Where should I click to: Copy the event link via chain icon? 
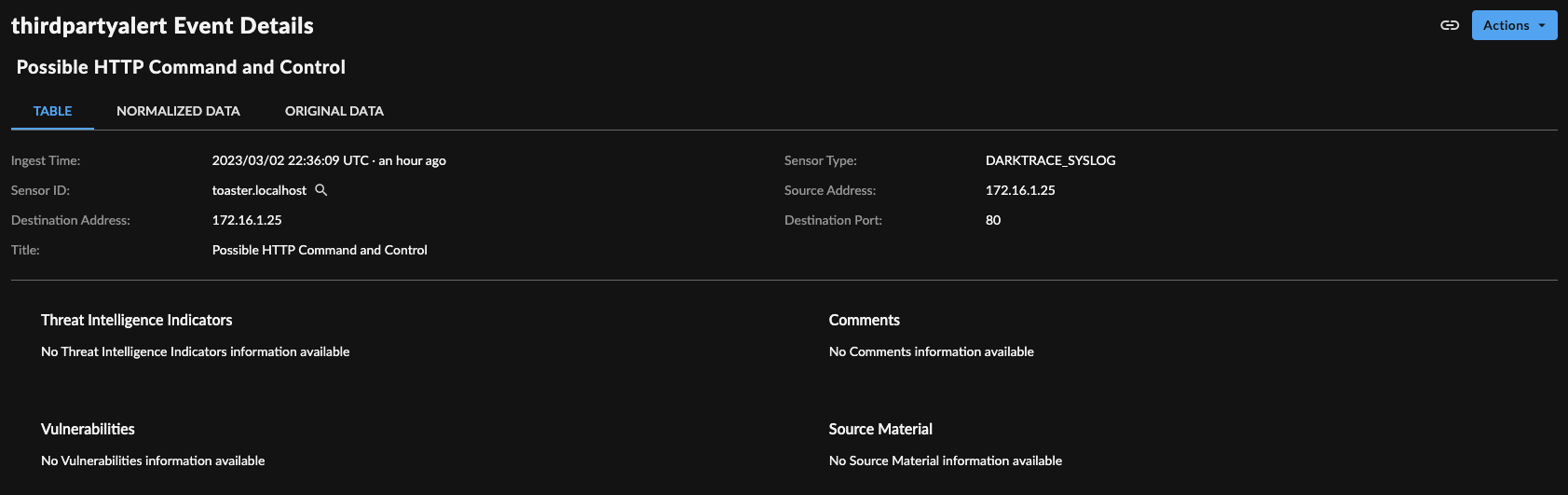tap(1450, 25)
